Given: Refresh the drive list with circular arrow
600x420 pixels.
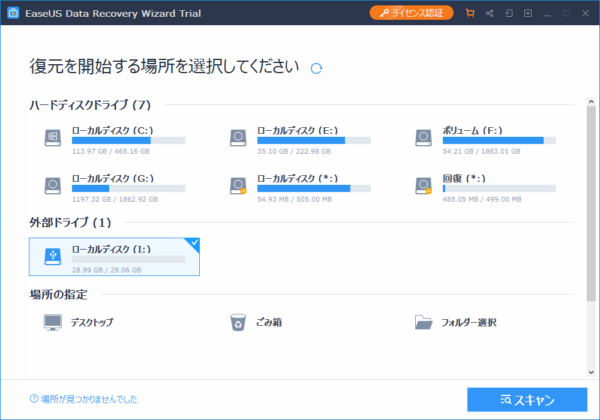Looking at the screenshot, I should tap(316, 68).
